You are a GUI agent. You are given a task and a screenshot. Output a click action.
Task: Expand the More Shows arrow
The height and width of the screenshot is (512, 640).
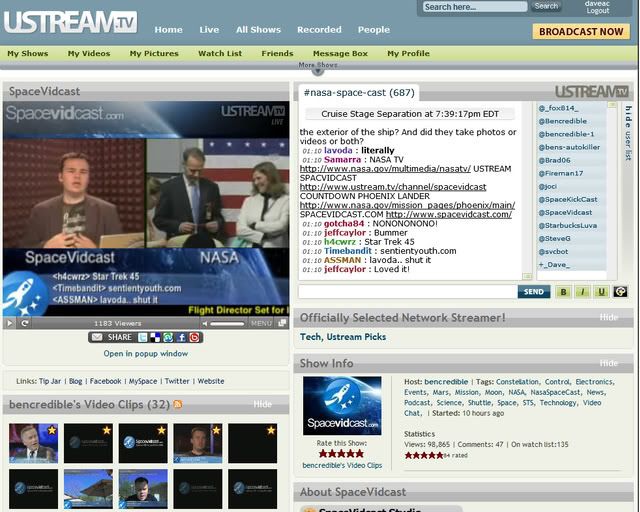click(318, 72)
